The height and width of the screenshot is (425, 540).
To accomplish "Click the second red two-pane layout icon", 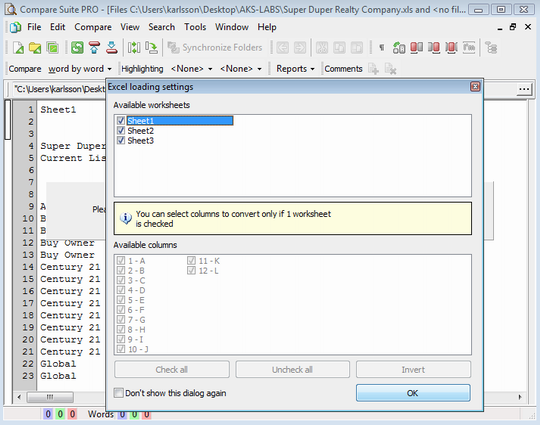I will (x=434, y=48).
